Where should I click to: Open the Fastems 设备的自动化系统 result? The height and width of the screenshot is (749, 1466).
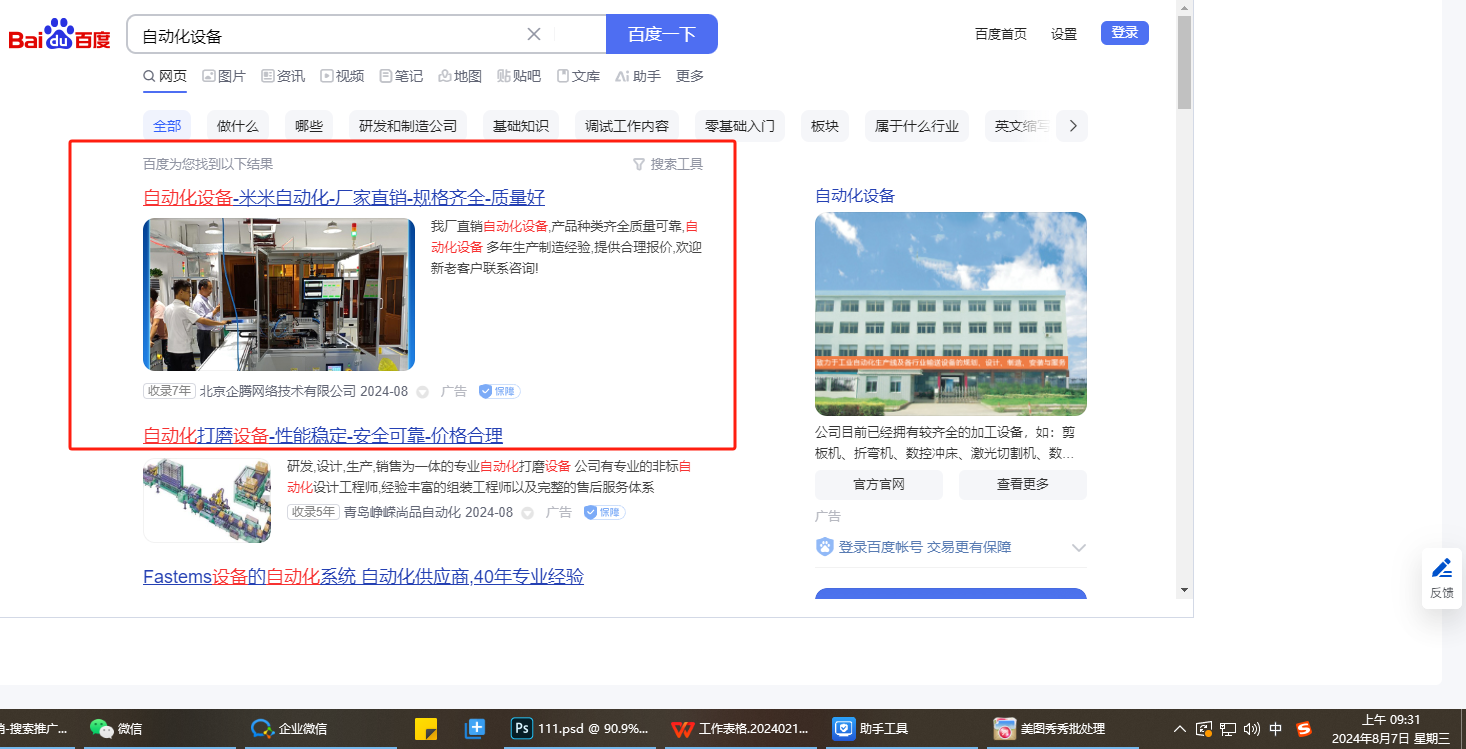tap(363, 576)
